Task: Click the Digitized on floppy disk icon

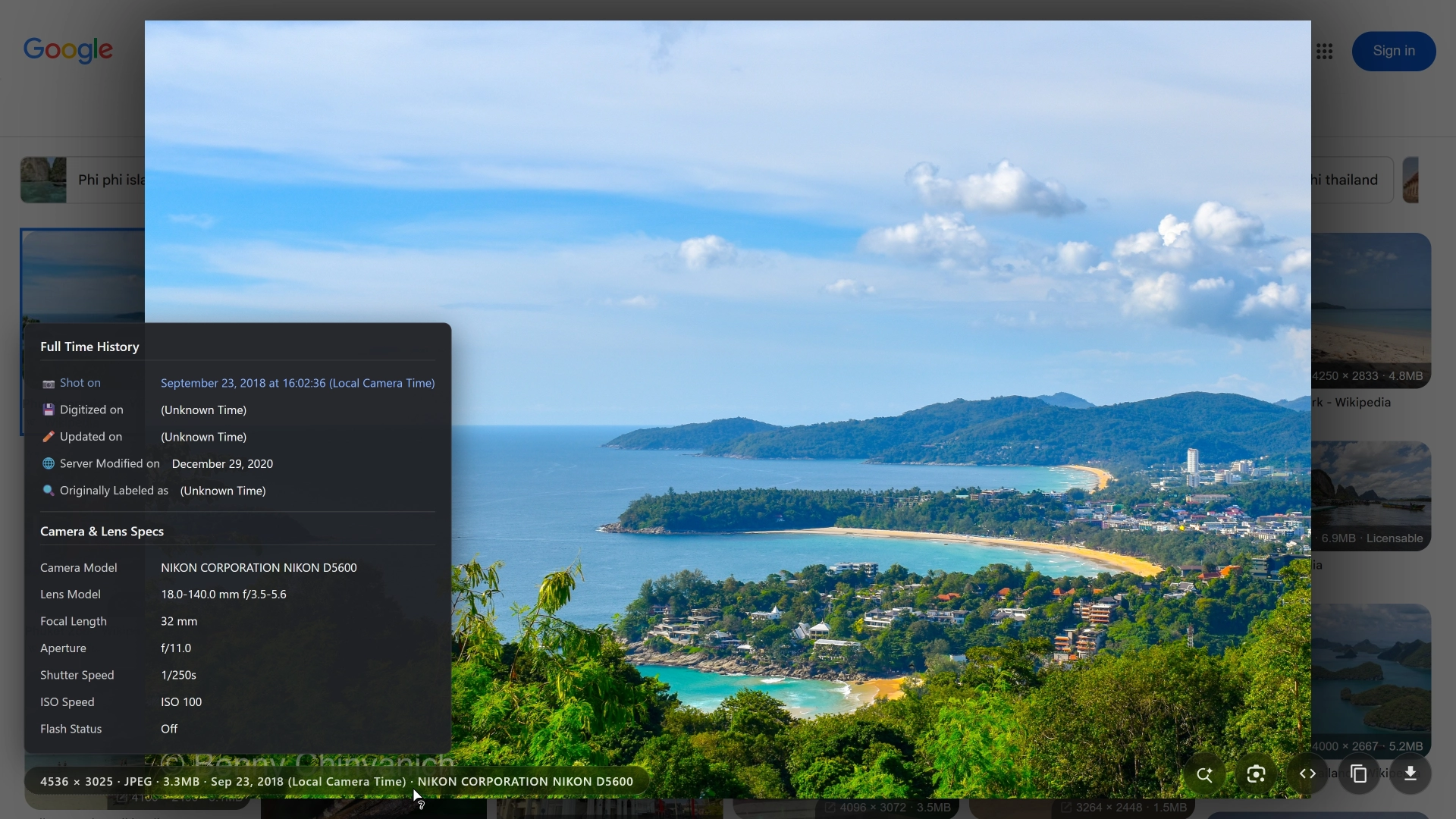Action: point(49,410)
